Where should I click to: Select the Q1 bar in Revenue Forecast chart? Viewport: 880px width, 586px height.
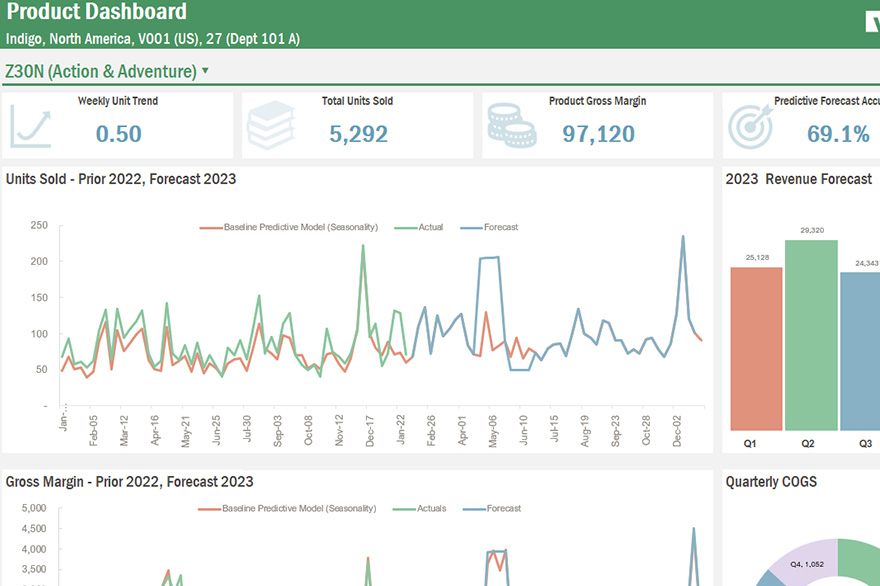757,348
